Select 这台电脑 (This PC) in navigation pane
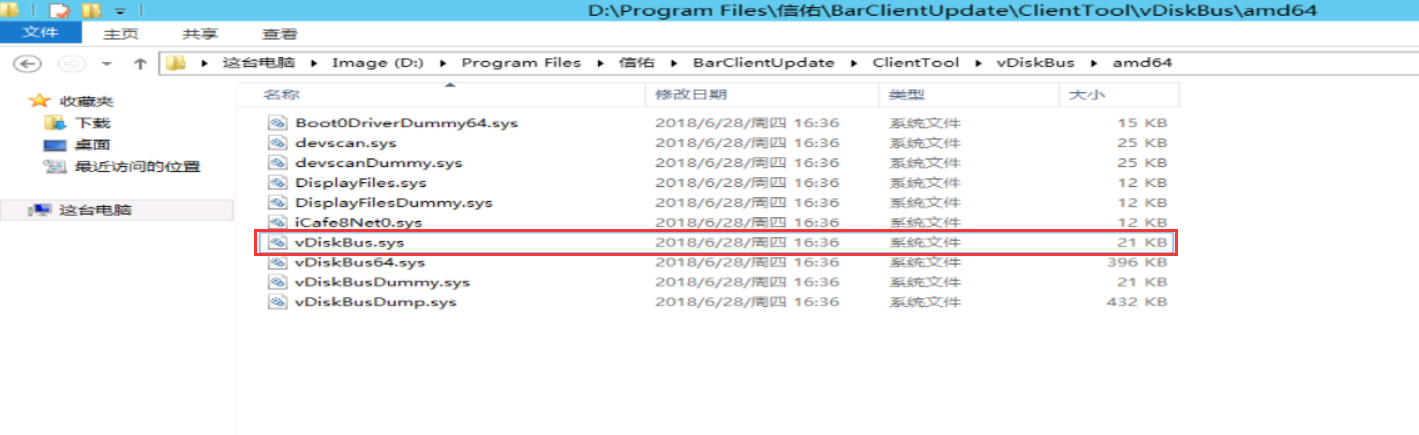The image size is (1419, 435). point(95,210)
